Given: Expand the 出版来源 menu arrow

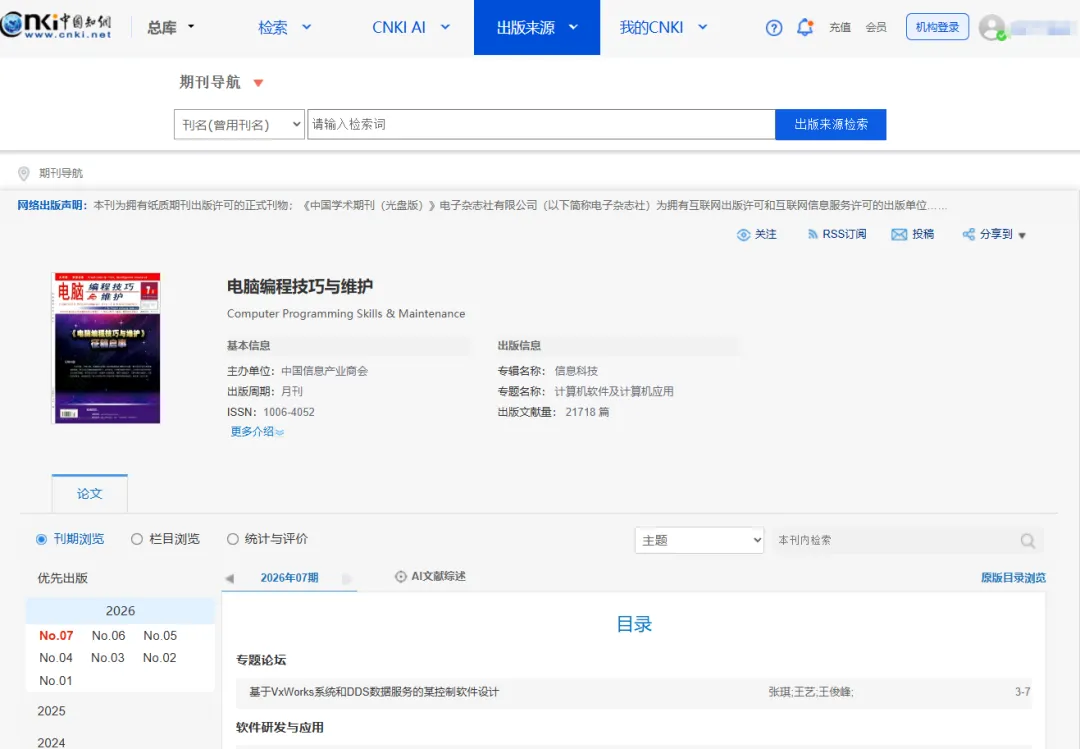Looking at the screenshot, I should tap(573, 27).
